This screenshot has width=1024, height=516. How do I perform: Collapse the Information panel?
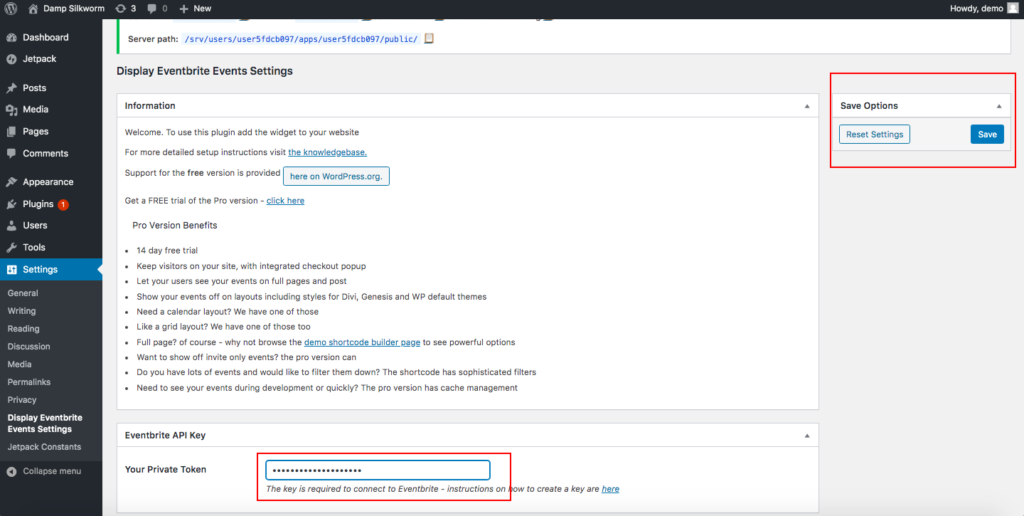click(x=807, y=106)
